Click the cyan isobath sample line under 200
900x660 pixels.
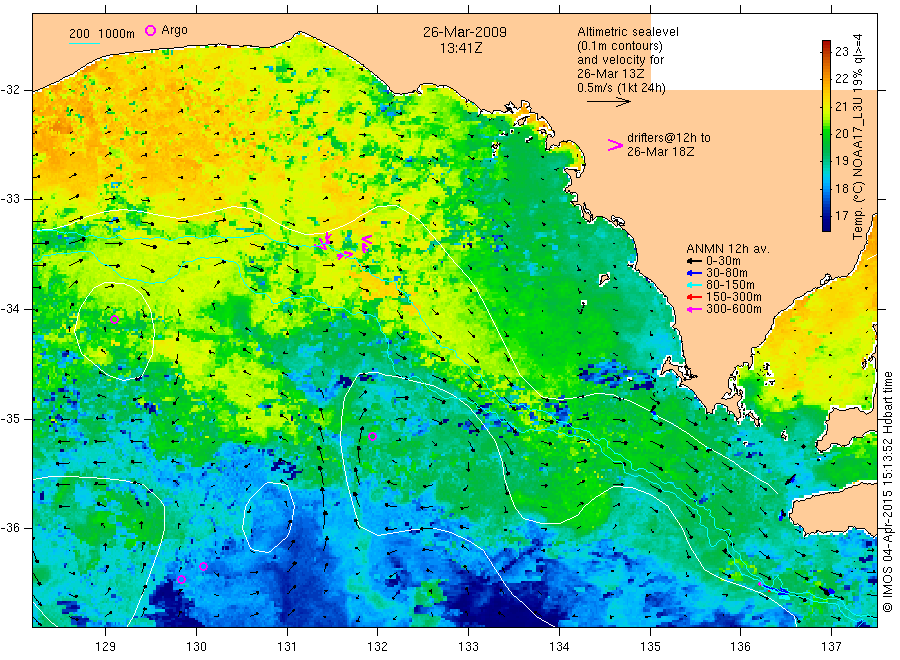(x=84, y=43)
